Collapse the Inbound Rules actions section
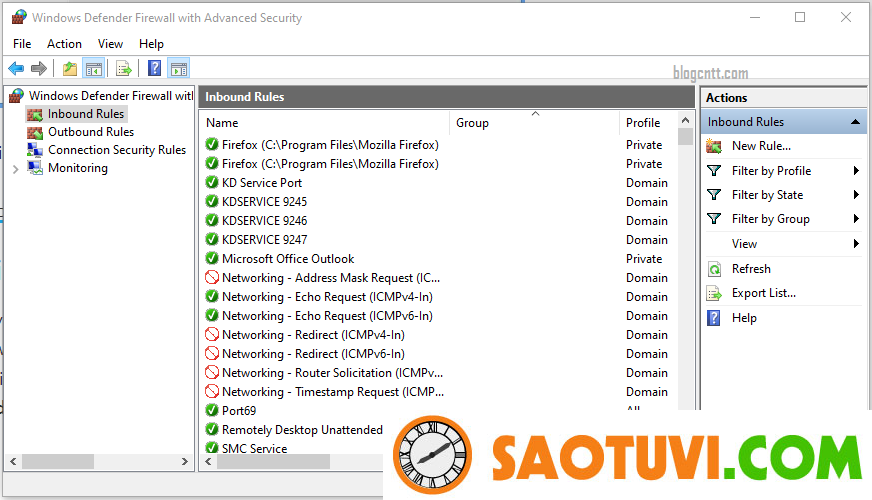Image resolution: width=872 pixels, height=500 pixels. 855,122
